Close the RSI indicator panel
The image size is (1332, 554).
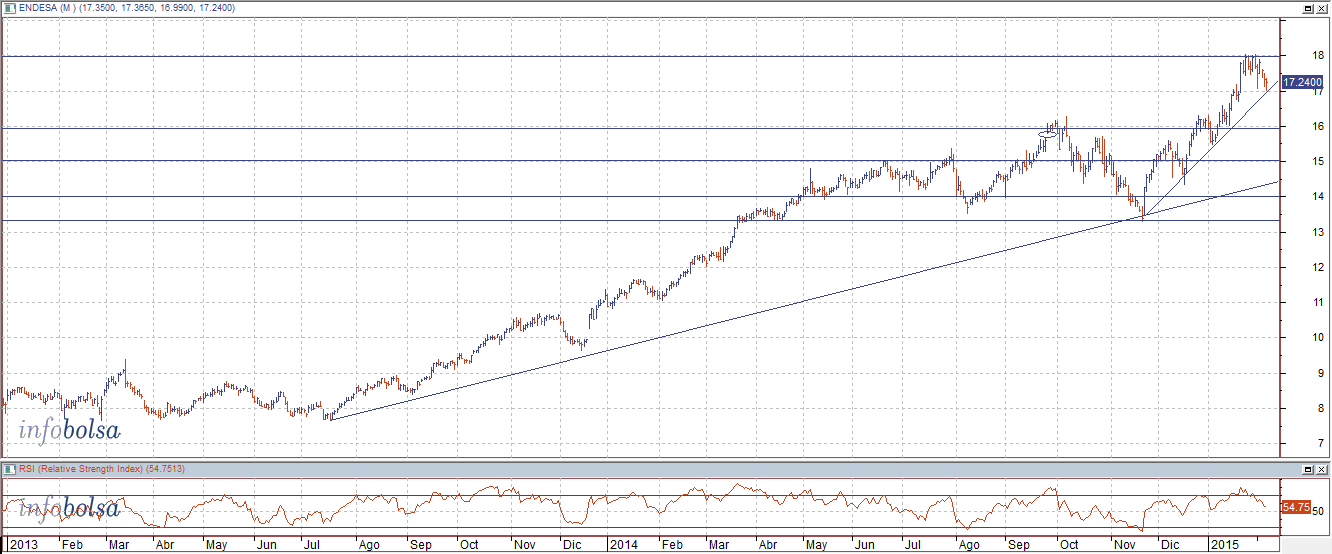click(1321, 468)
